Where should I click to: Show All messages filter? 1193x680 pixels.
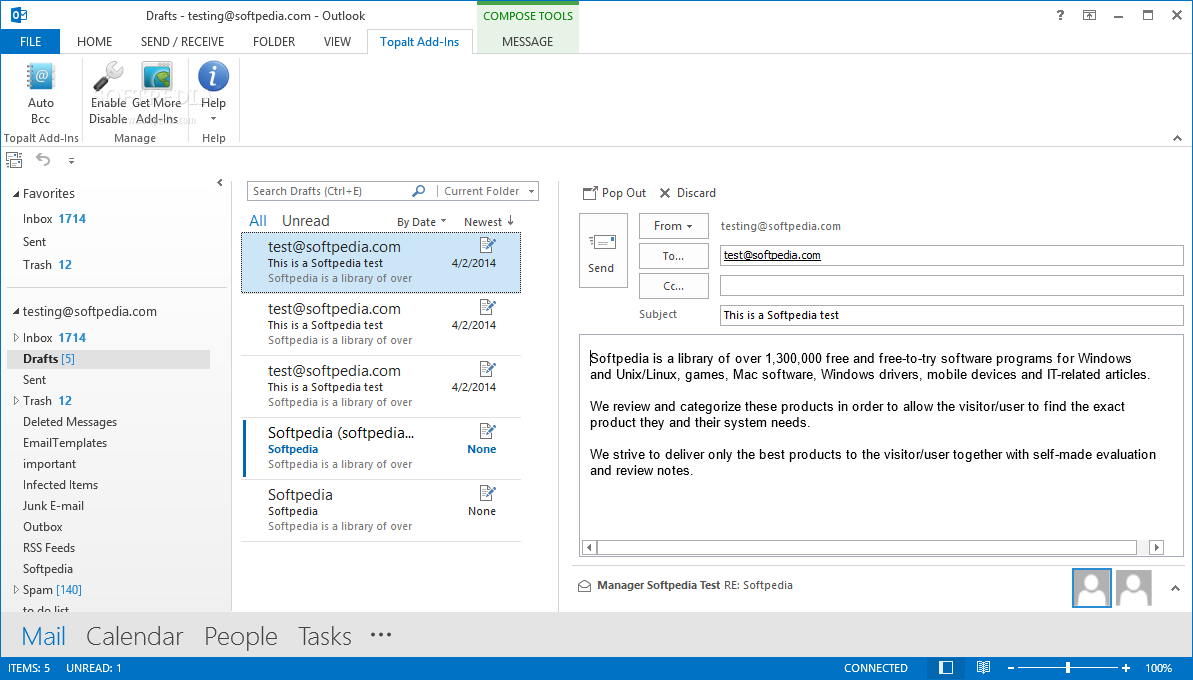coord(258,221)
